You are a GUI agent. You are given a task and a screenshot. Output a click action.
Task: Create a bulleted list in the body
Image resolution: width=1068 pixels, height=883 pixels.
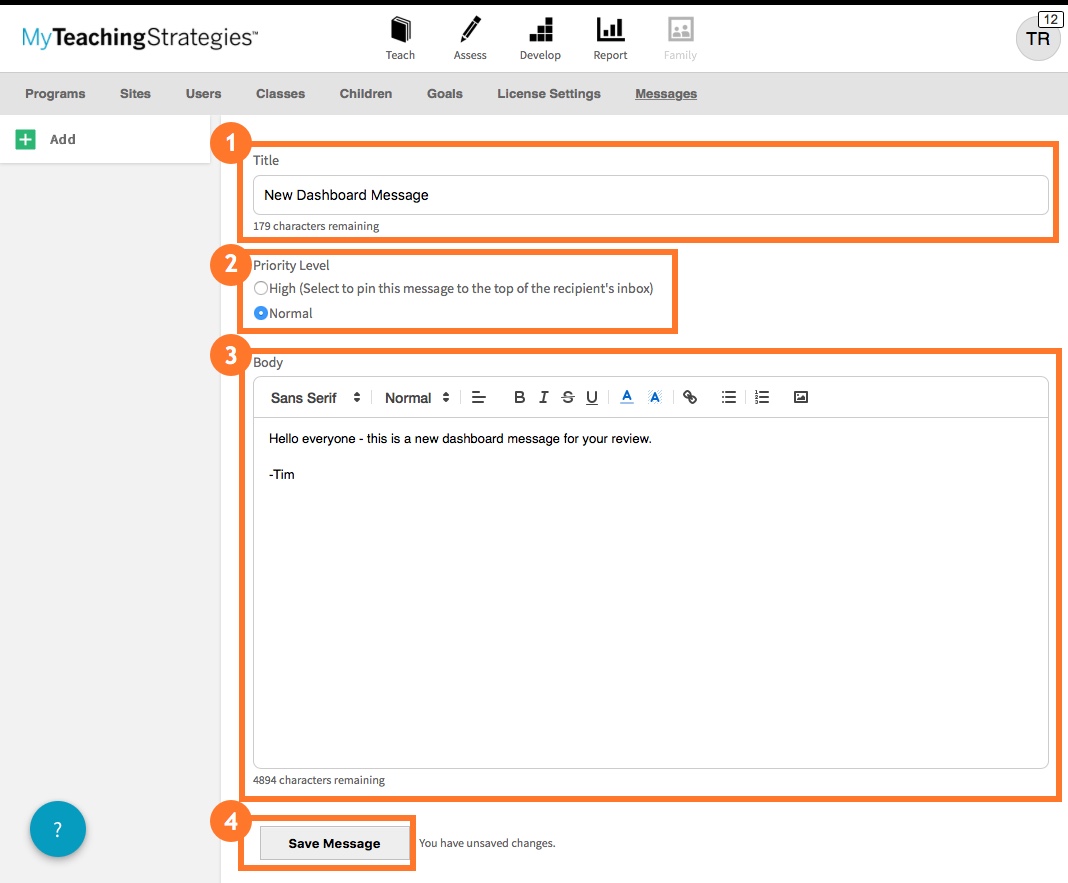coord(728,397)
